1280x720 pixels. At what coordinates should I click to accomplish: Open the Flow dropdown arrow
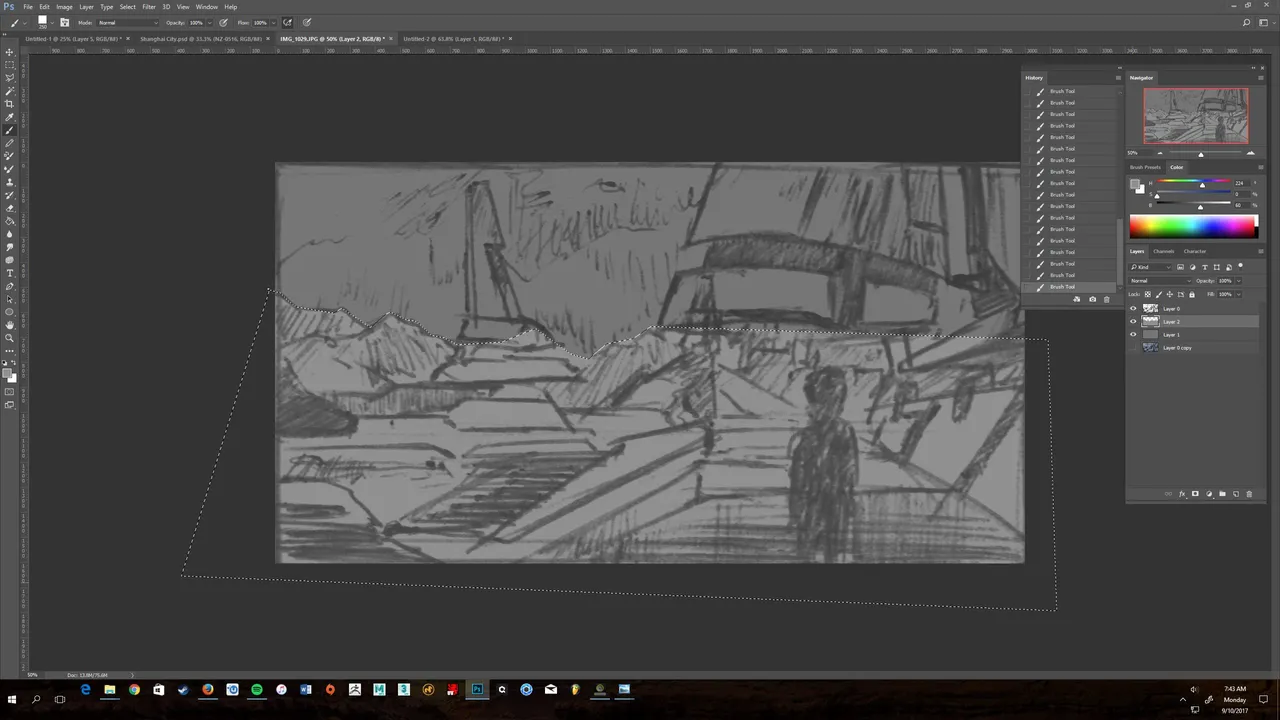click(273, 22)
